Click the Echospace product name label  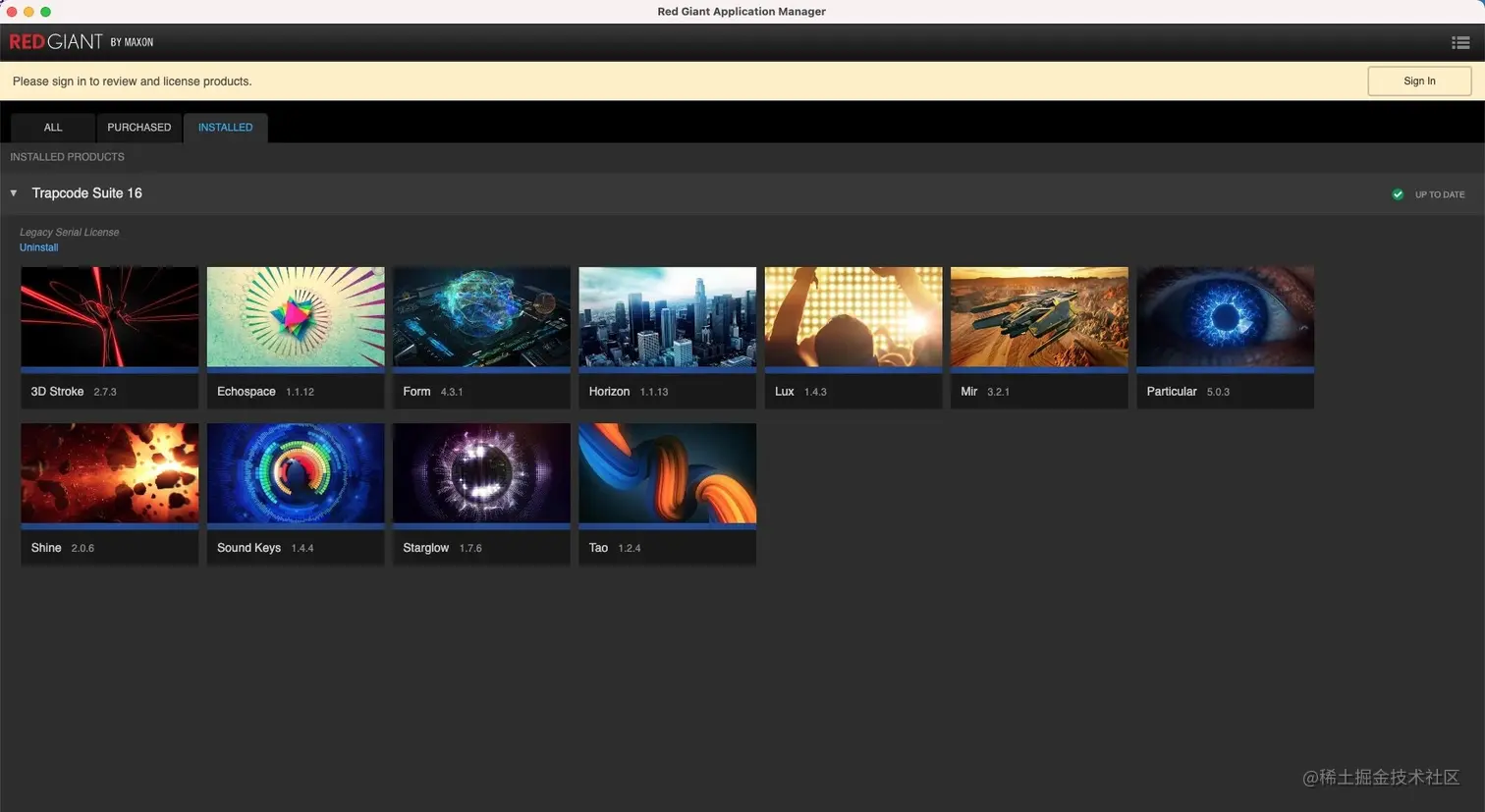246,392
